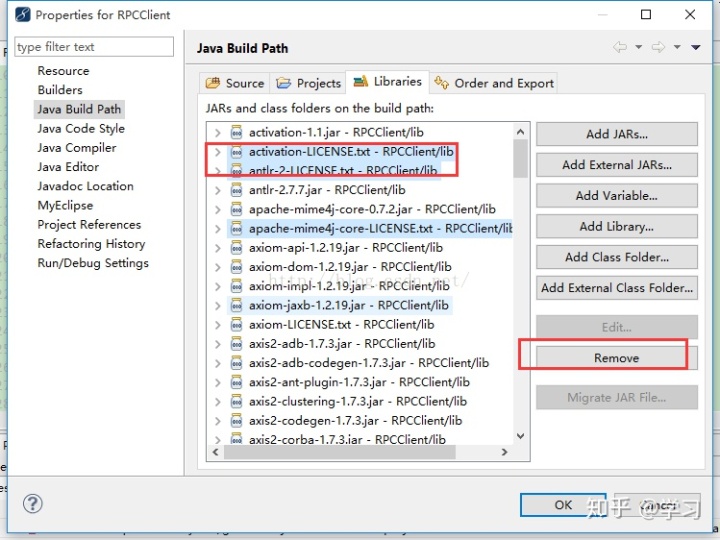The image size is (720, 540).
Task: Expand the activation-1.1.jar tree node
Action: [x=218, y=133]
